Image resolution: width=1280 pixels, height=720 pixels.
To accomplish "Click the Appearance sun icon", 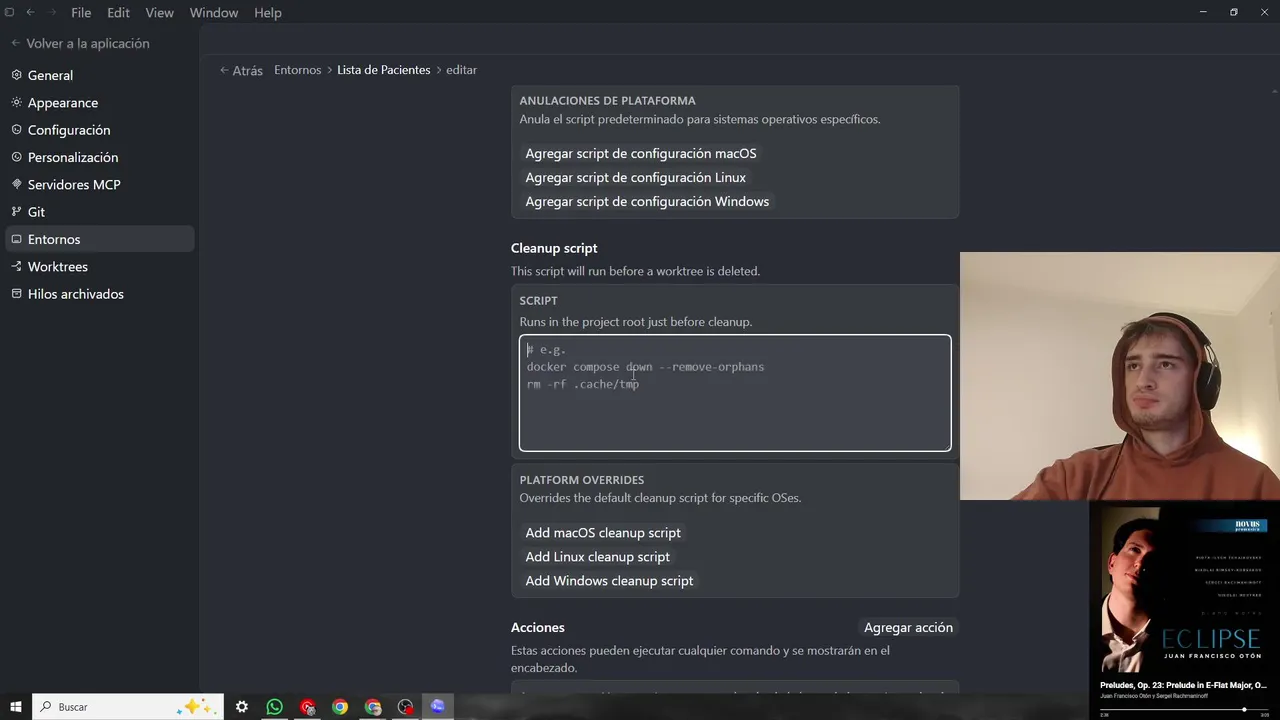I will point(16,102).
